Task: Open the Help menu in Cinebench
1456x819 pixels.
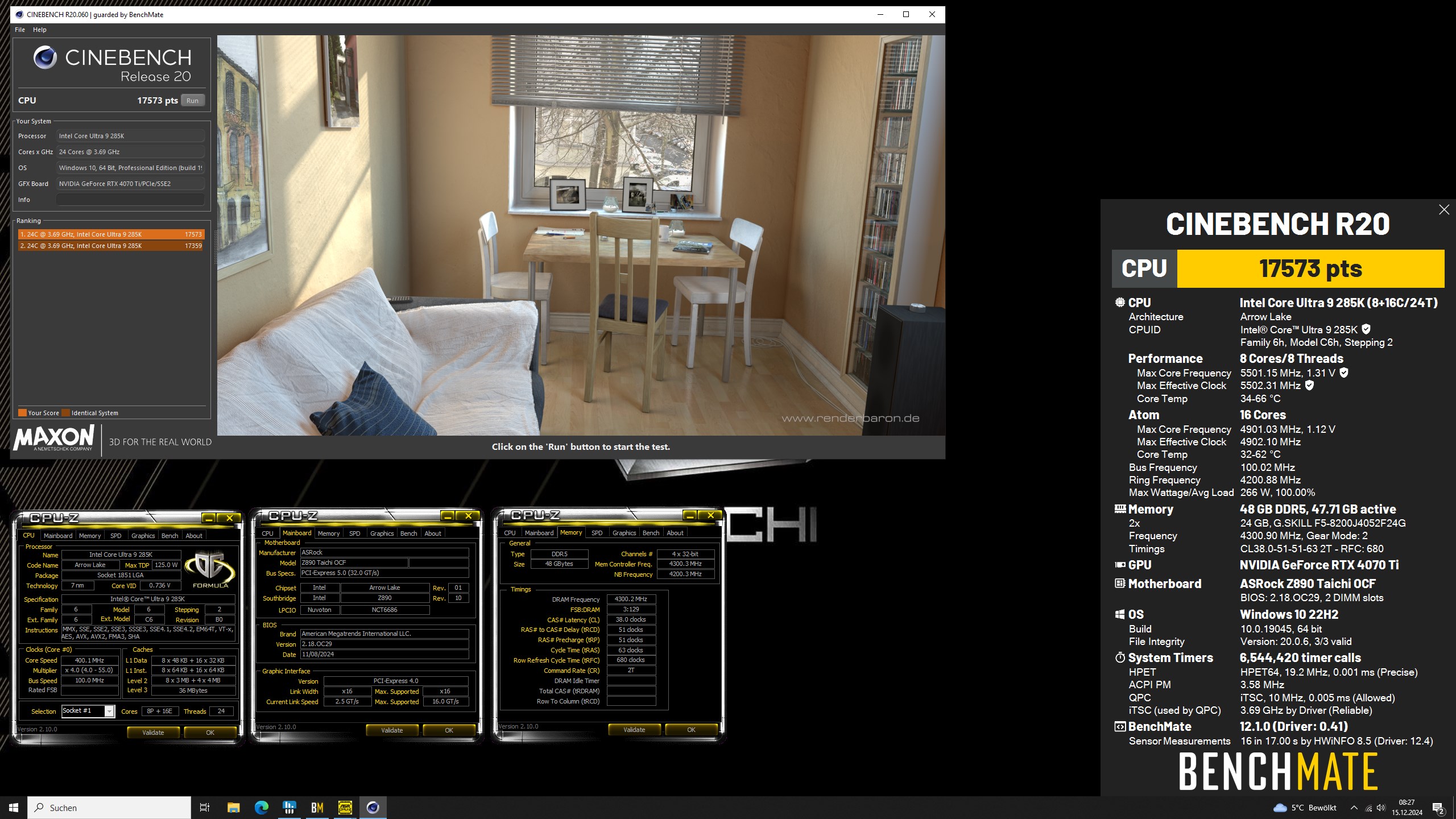Action: (40, 30)
